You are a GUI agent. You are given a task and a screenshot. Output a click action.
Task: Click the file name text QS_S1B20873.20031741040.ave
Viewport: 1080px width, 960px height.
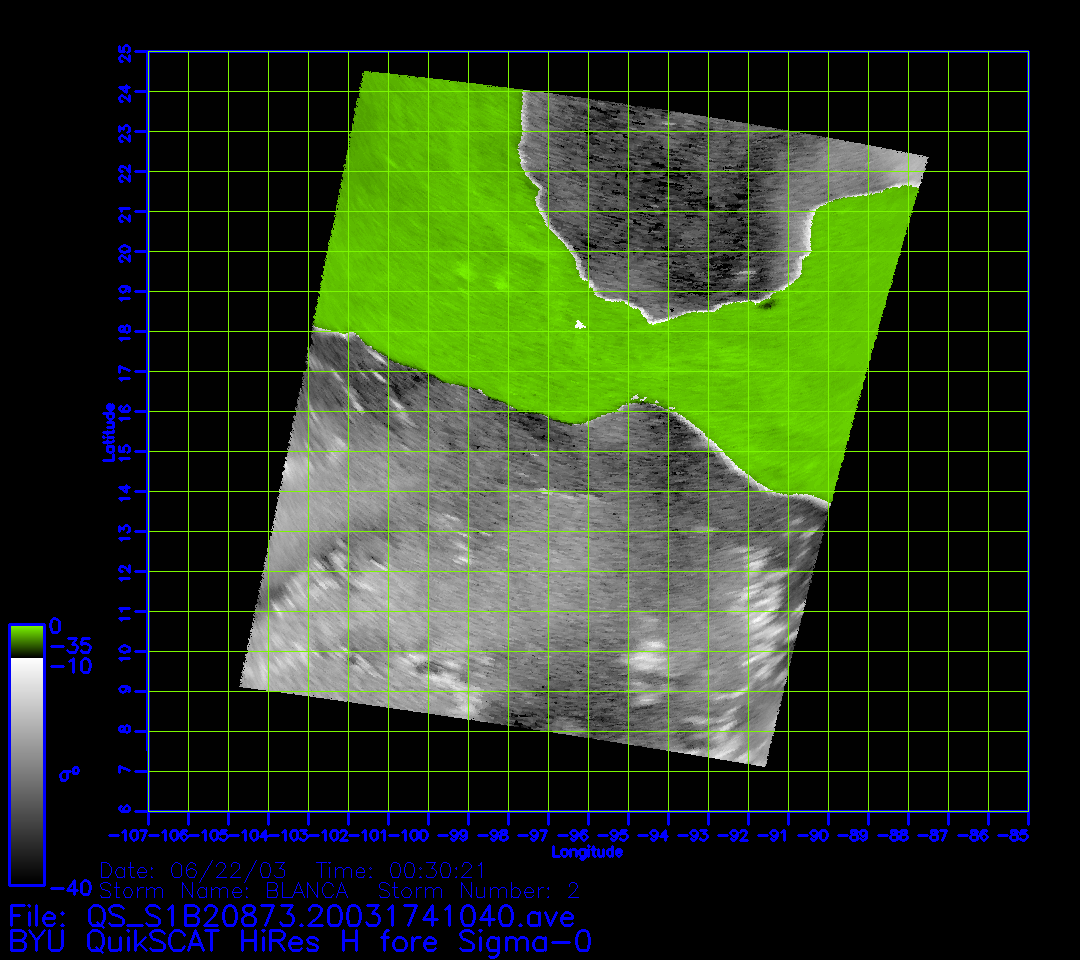click(330, 915)
